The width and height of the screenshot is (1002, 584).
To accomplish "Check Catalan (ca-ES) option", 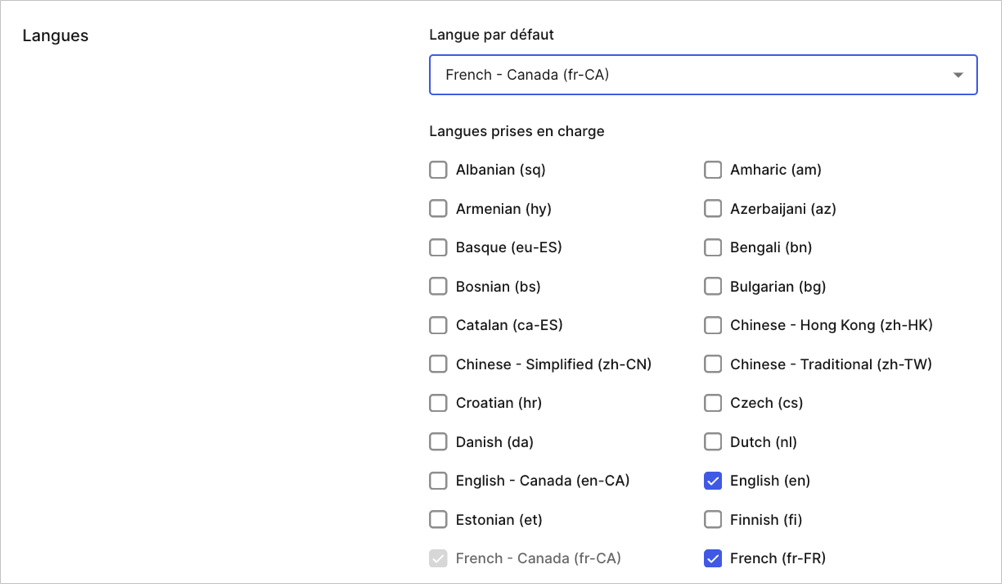I will (438, 325).
